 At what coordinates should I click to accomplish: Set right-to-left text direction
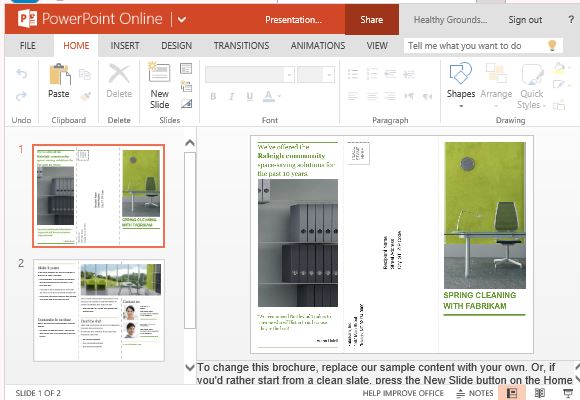pyautogui.click(x=427, y=97)
